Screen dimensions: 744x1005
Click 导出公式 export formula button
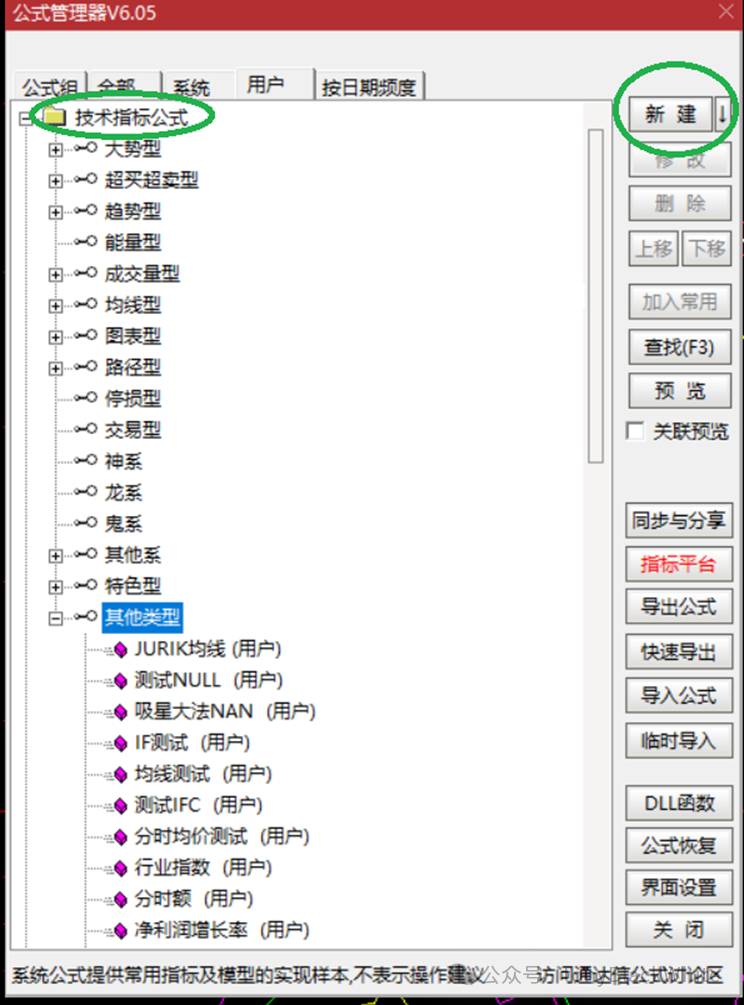tap(679, 607)
